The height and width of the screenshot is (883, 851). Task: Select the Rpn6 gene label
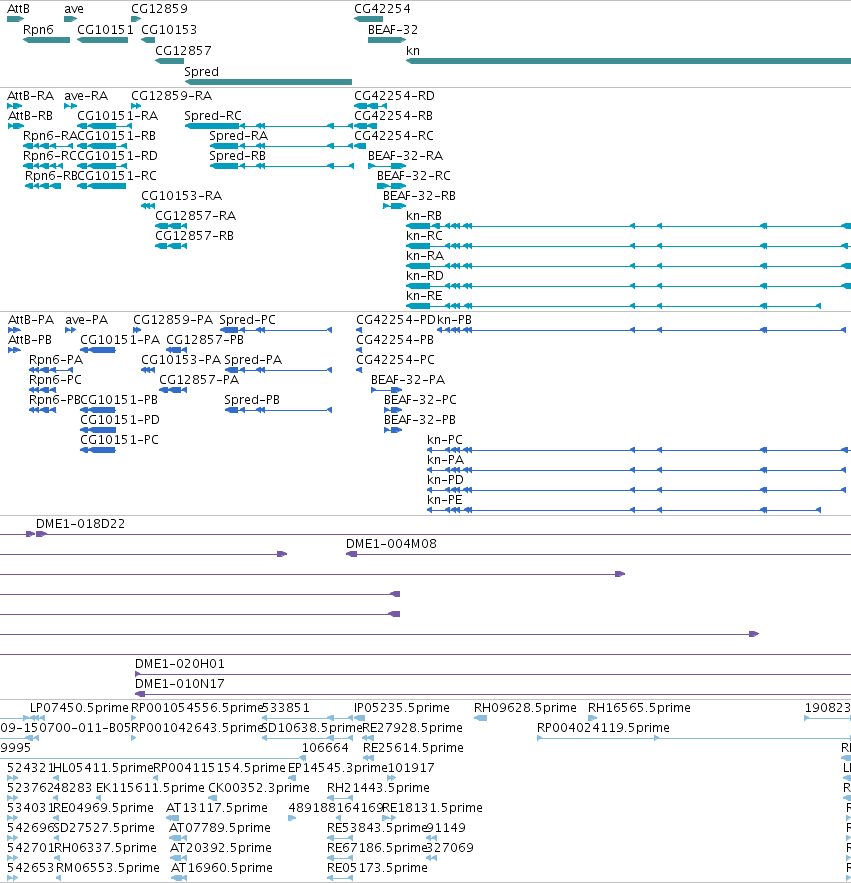point(38,30)
